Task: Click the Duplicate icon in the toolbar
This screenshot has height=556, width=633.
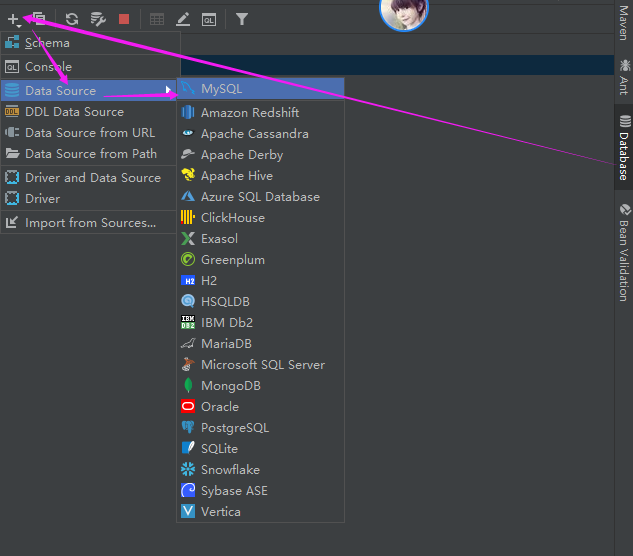Action: (39, 19)
